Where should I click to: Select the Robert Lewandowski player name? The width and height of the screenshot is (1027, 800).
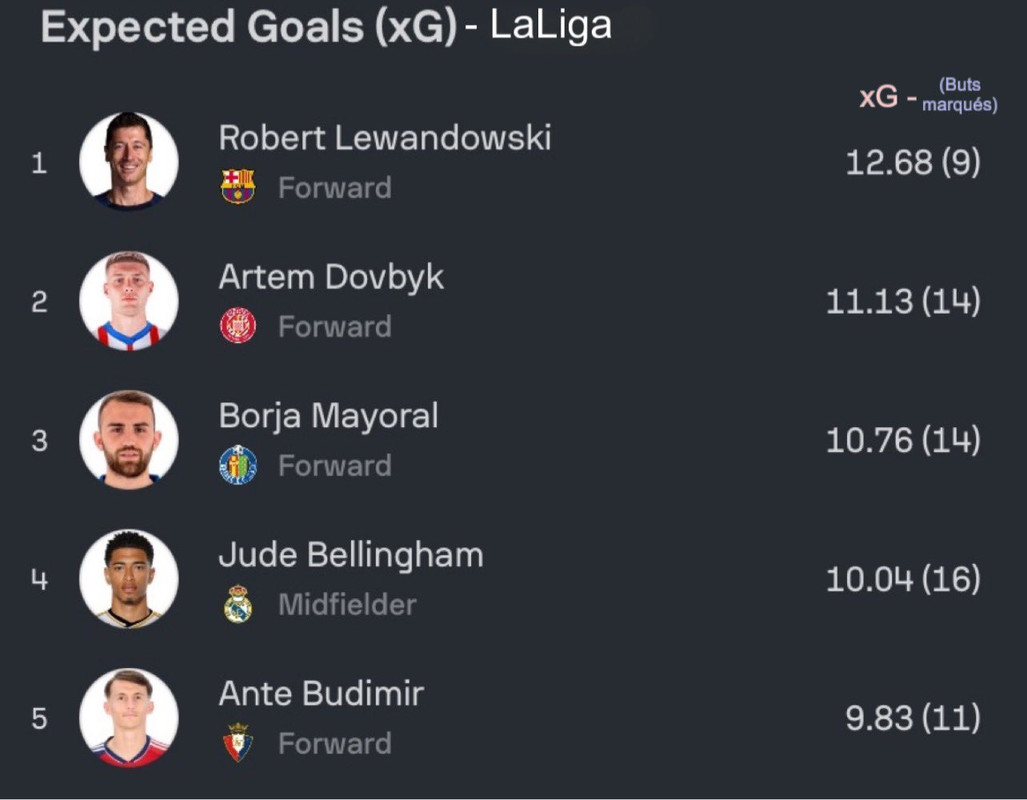pyautogui.click(x=385, y=138)
